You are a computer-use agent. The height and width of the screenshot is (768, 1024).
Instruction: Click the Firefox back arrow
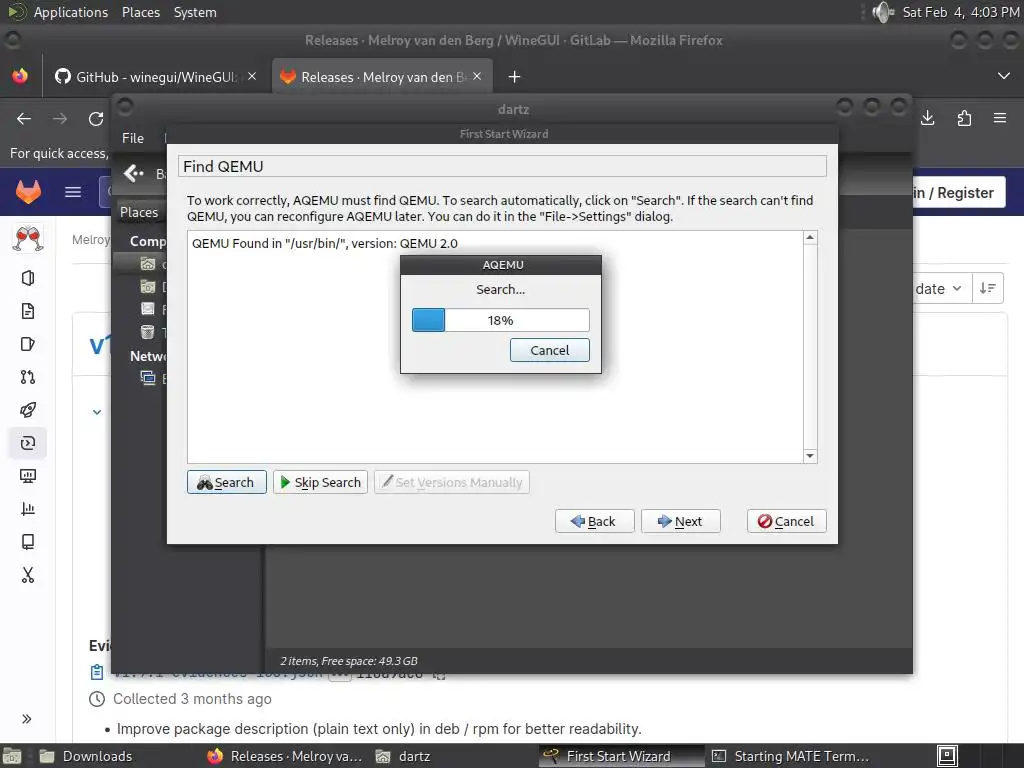click(x=24, y=119)
